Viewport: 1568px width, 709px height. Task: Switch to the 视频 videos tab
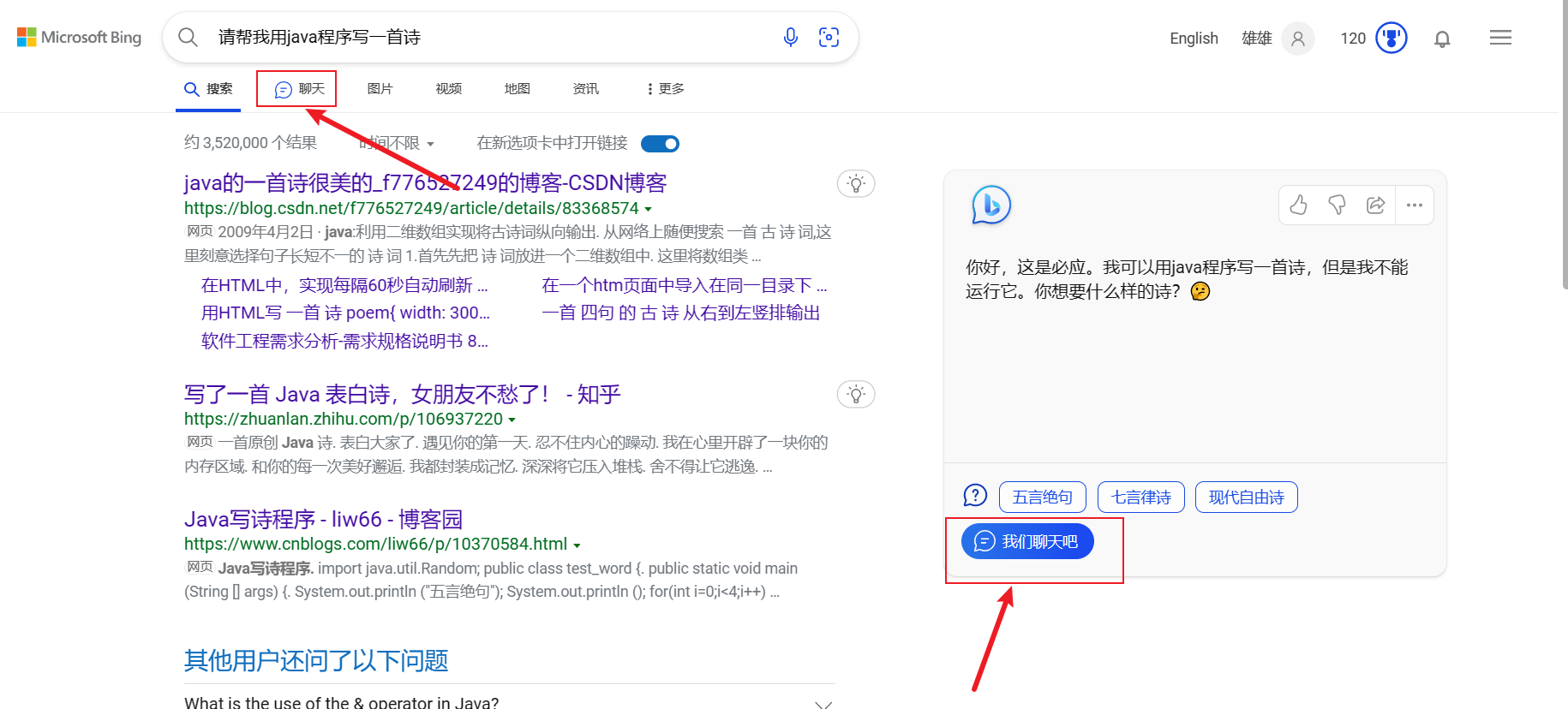click(448, 89)
